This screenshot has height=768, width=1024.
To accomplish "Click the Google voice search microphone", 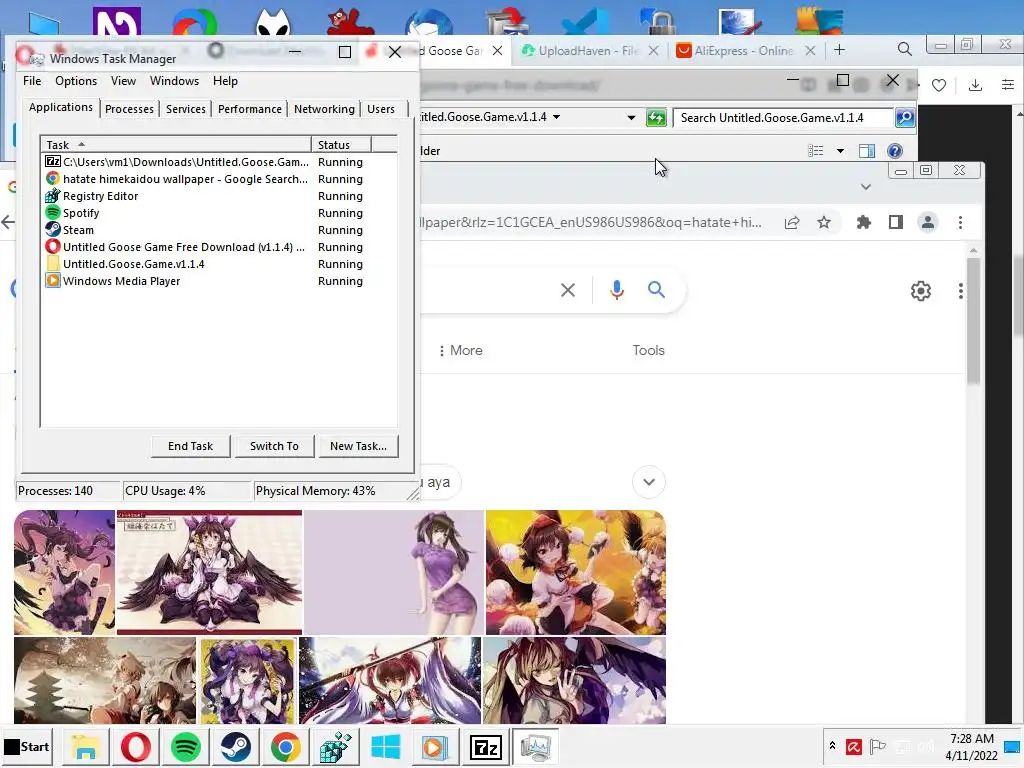I will [616, 290].
